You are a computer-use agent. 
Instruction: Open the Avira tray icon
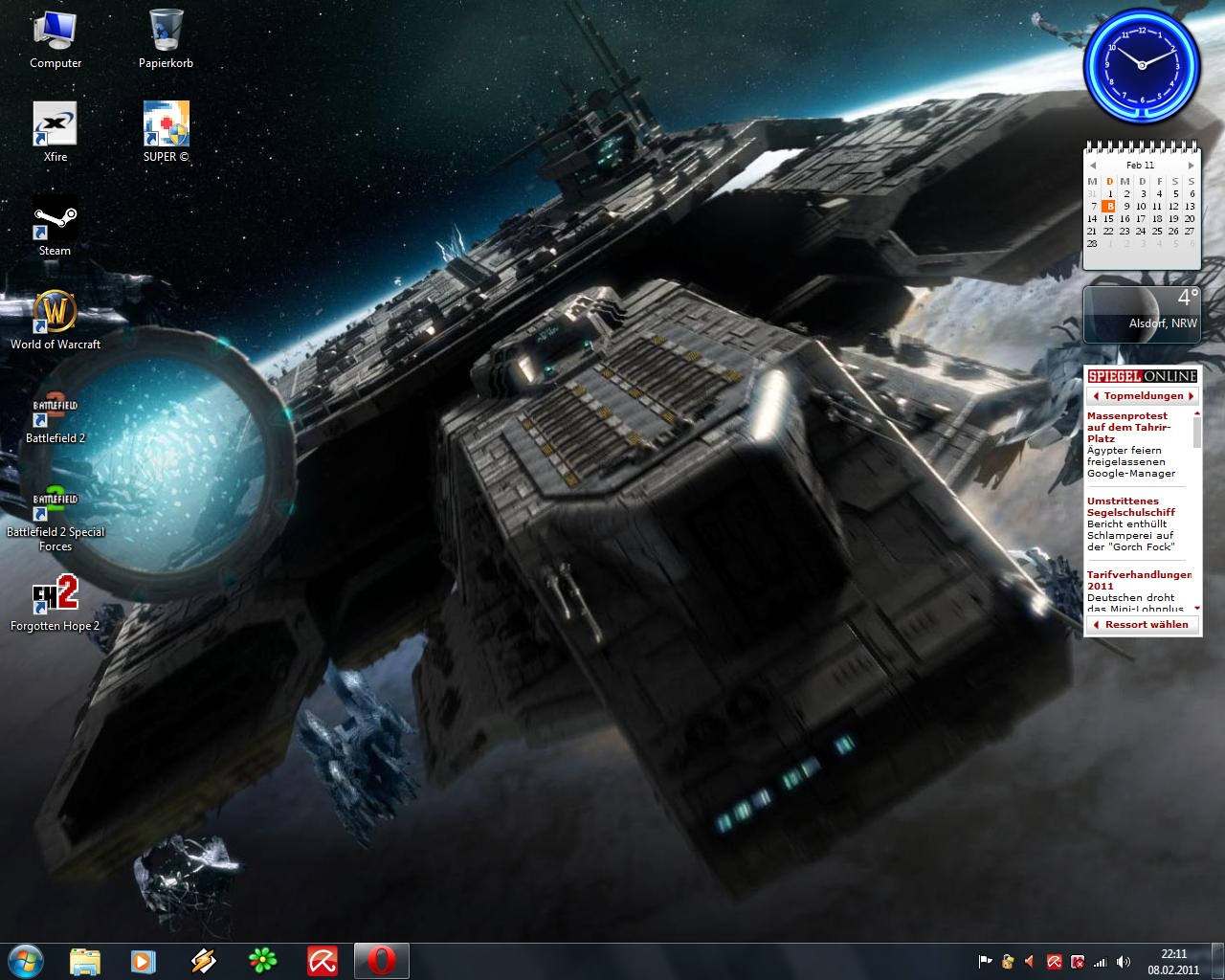click(1054, 962)
